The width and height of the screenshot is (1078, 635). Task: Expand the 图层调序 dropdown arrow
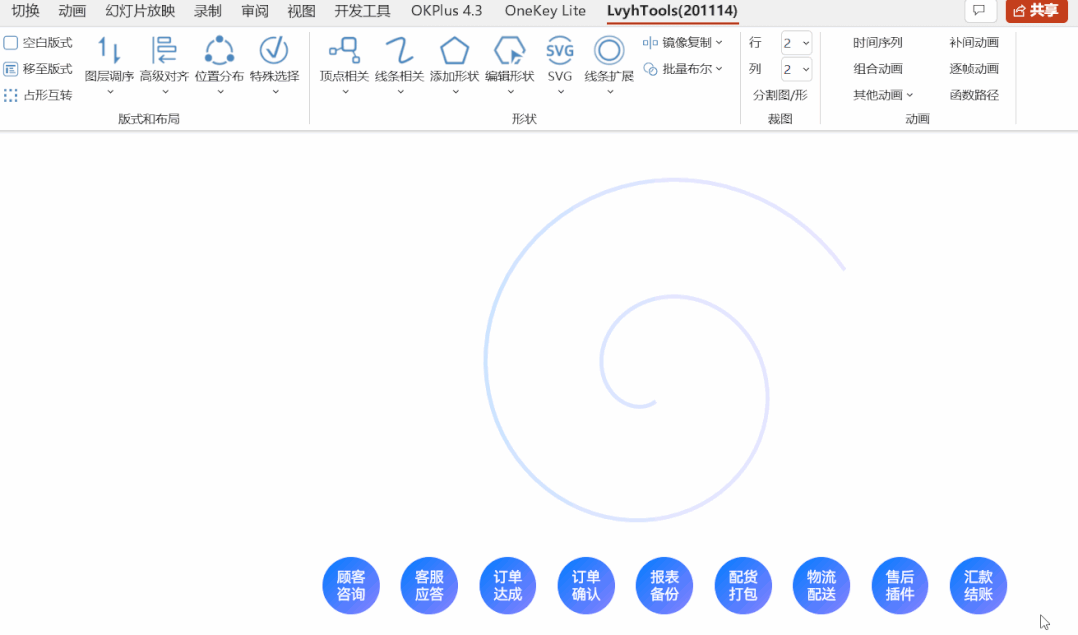[x=110, y=92]
